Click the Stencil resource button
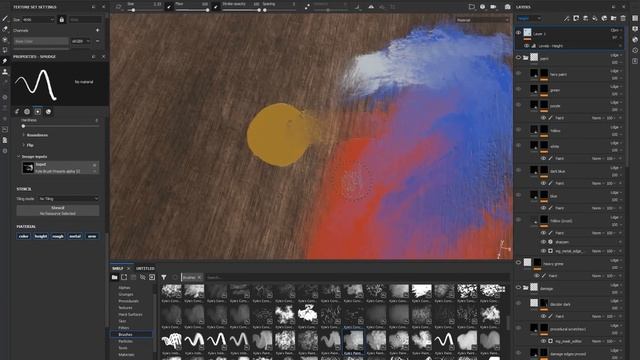 58,210
